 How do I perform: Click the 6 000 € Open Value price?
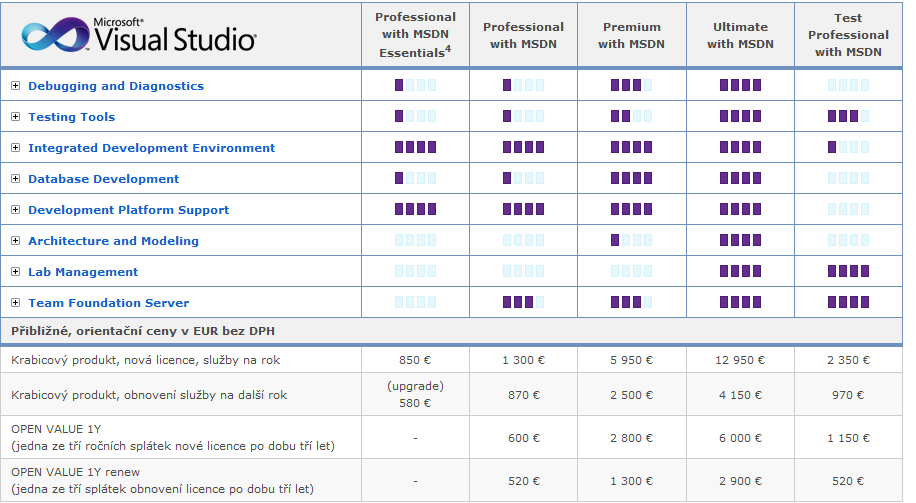[x=740, y=438]
